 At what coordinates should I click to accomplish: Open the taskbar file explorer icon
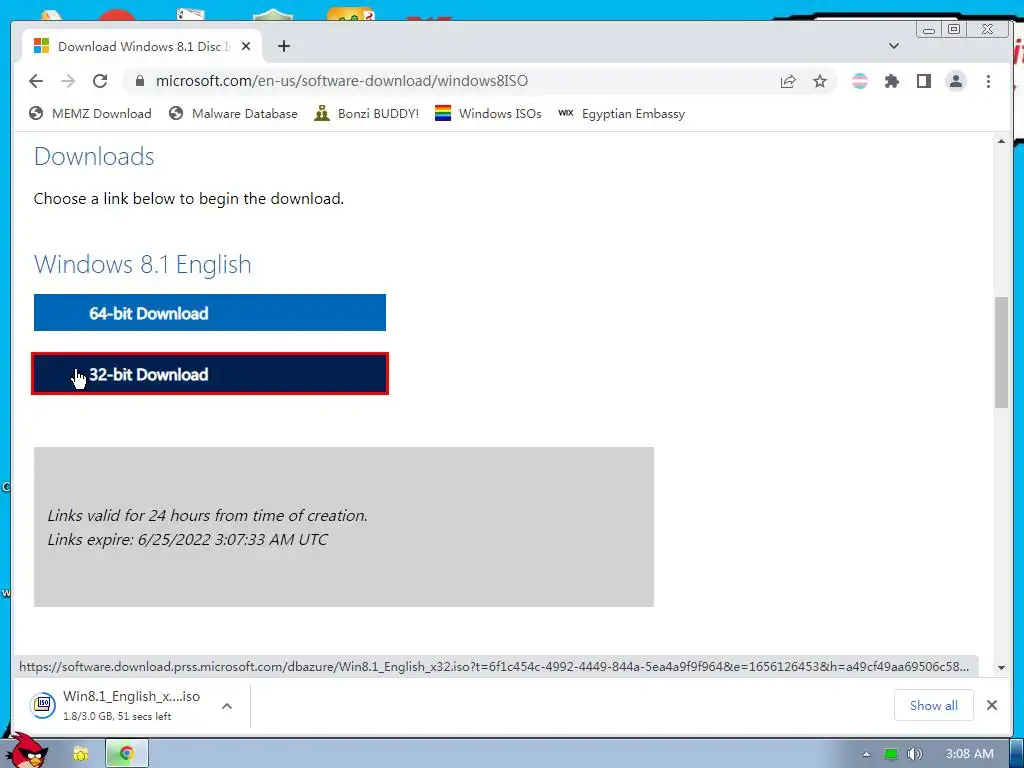pyautogui.click(x=80, y=754)
